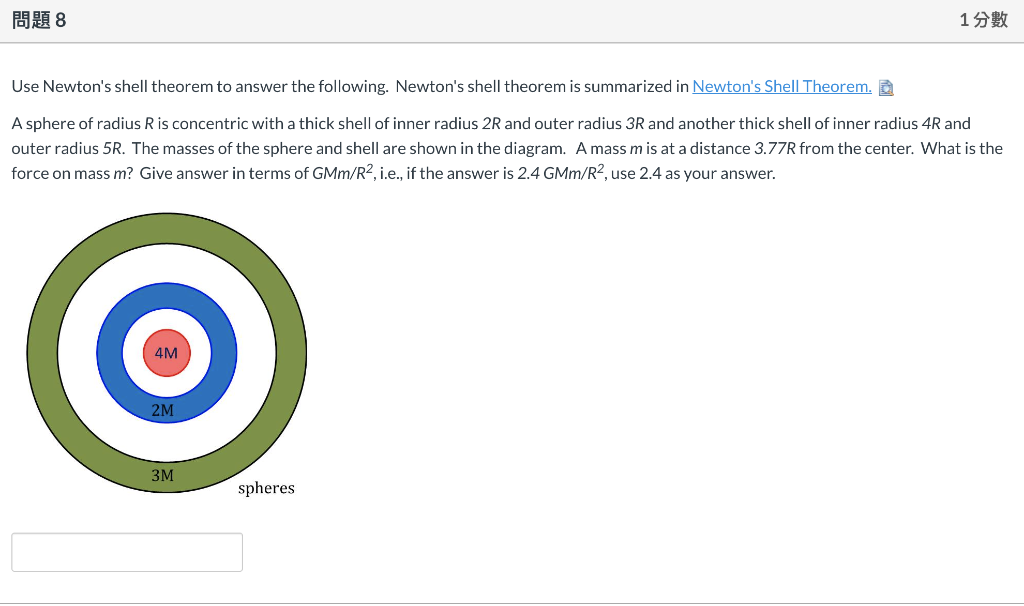Click the document preview icon beside the link
The height and width of the screenshot is (606, 1024).
click(x=884, y=87)
